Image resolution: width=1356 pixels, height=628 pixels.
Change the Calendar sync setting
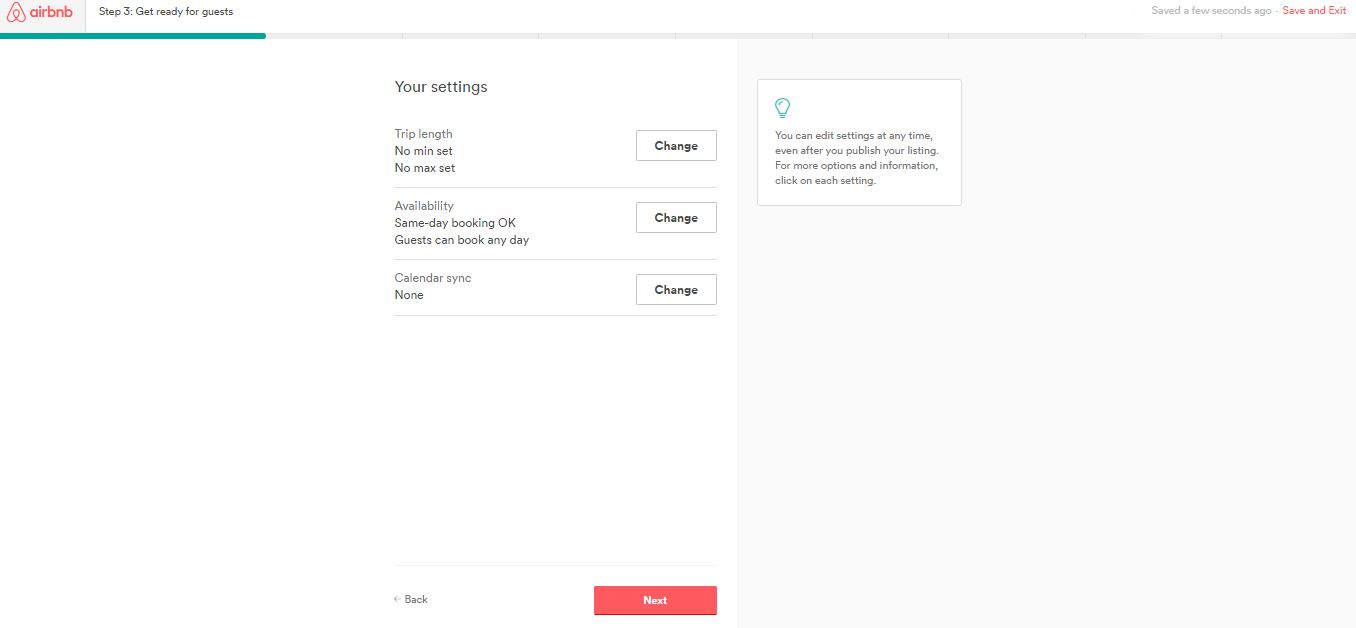point(676,289)
